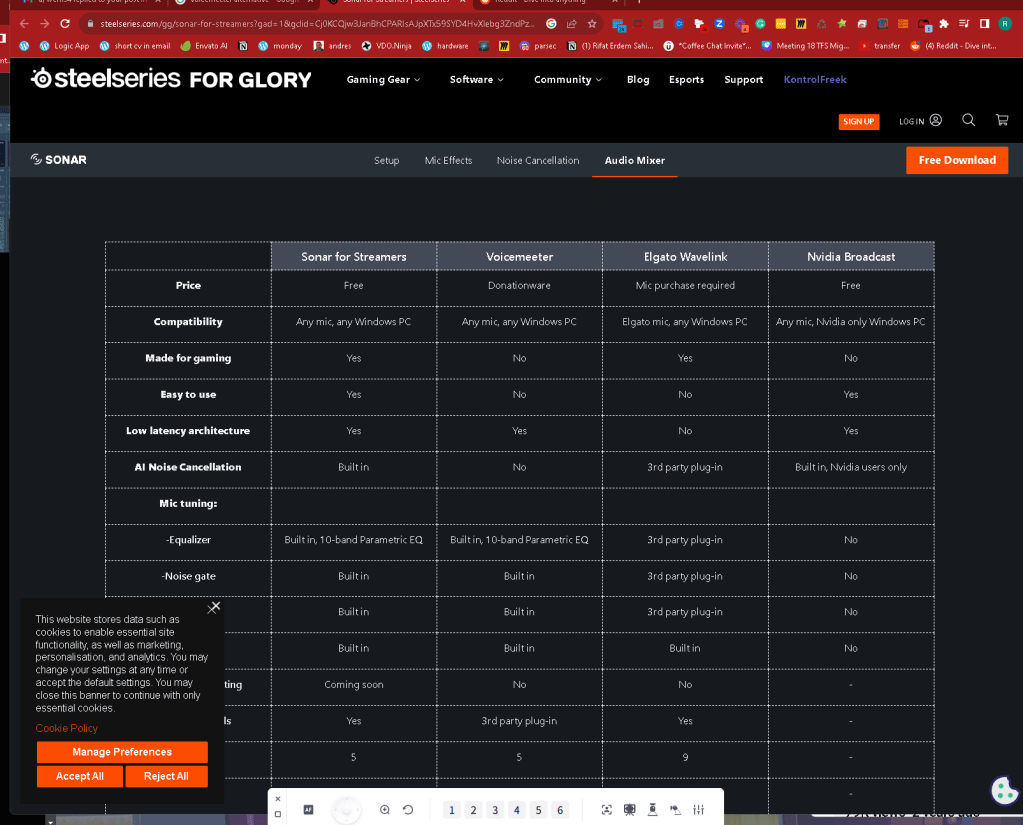Click the Voicemeeter column header
Screen dimensions: 1023x825
click(519, 256)
